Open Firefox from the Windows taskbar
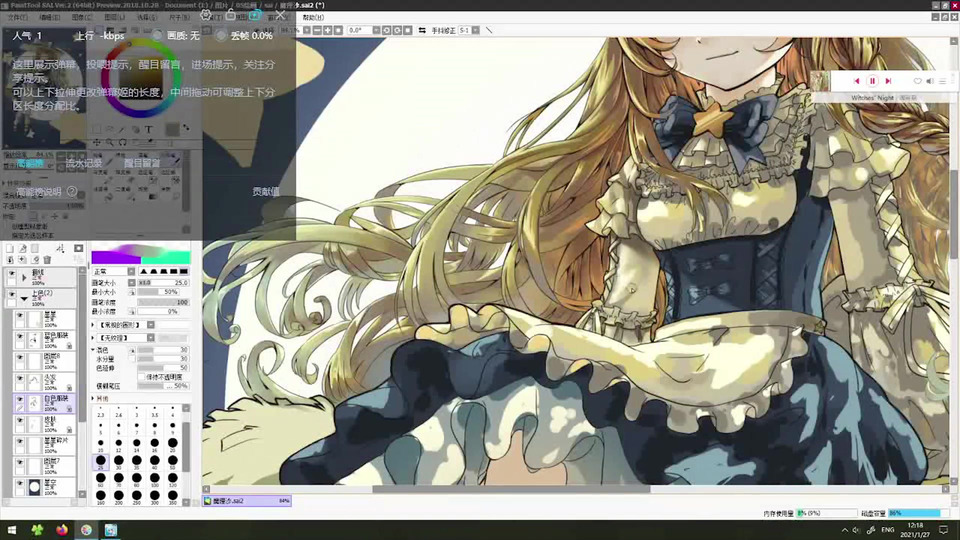The height and width of the screenshot is (540, 960). pos(62,529)
